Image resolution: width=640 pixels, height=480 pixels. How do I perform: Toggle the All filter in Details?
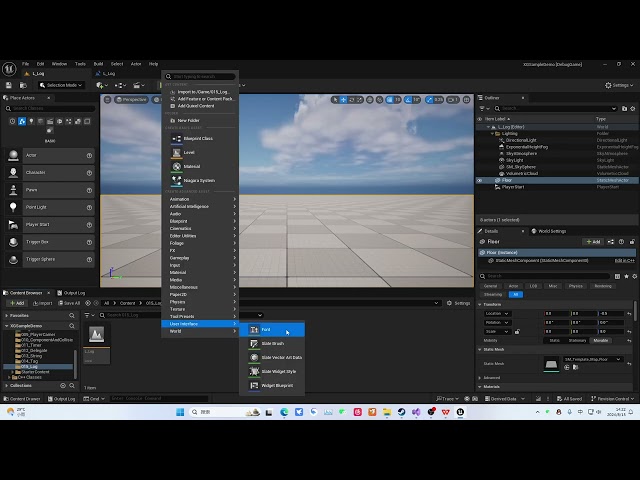click(x=516, y=294)
